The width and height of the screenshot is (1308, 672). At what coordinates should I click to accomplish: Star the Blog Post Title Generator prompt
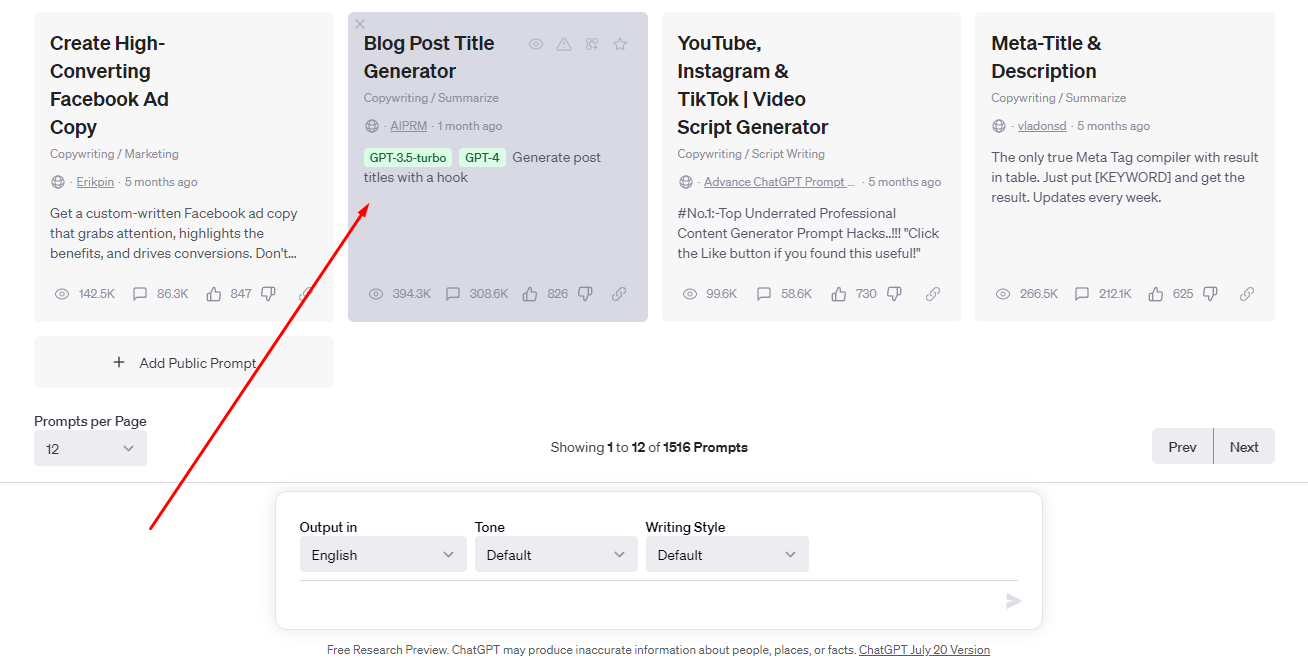(620, 44)
